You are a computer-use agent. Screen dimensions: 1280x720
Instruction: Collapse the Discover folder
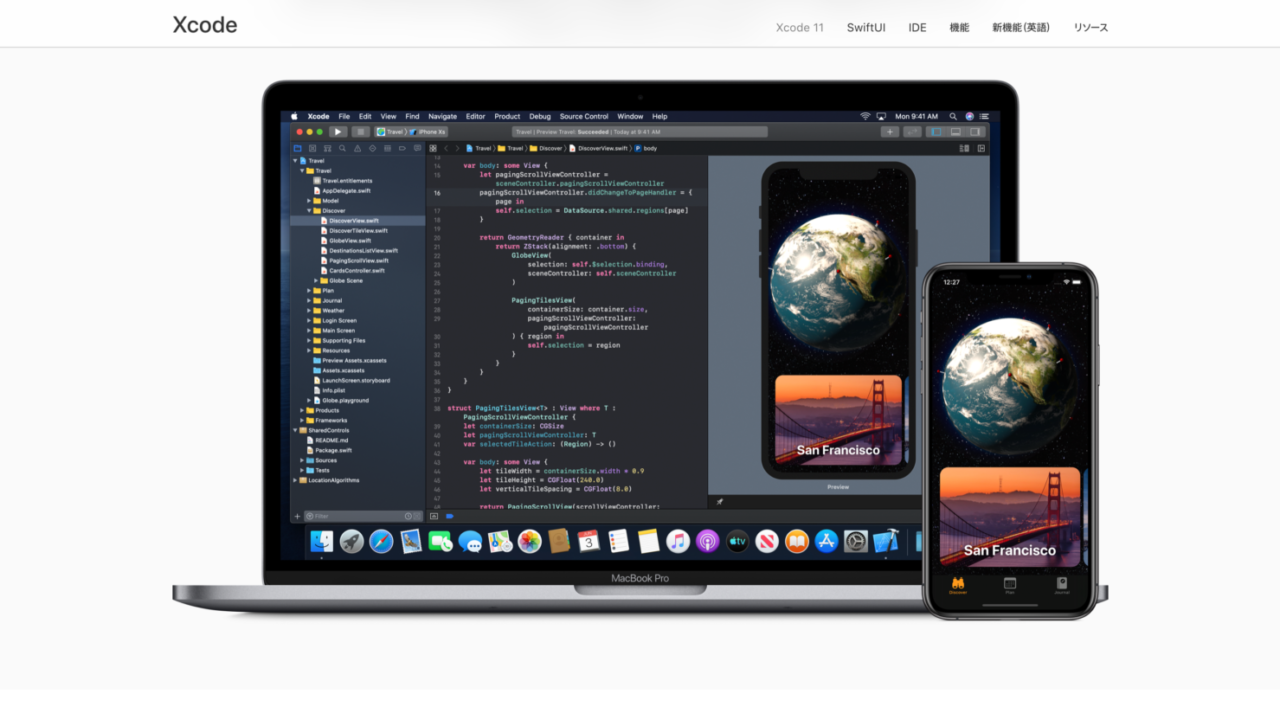(x=310, y=210)
